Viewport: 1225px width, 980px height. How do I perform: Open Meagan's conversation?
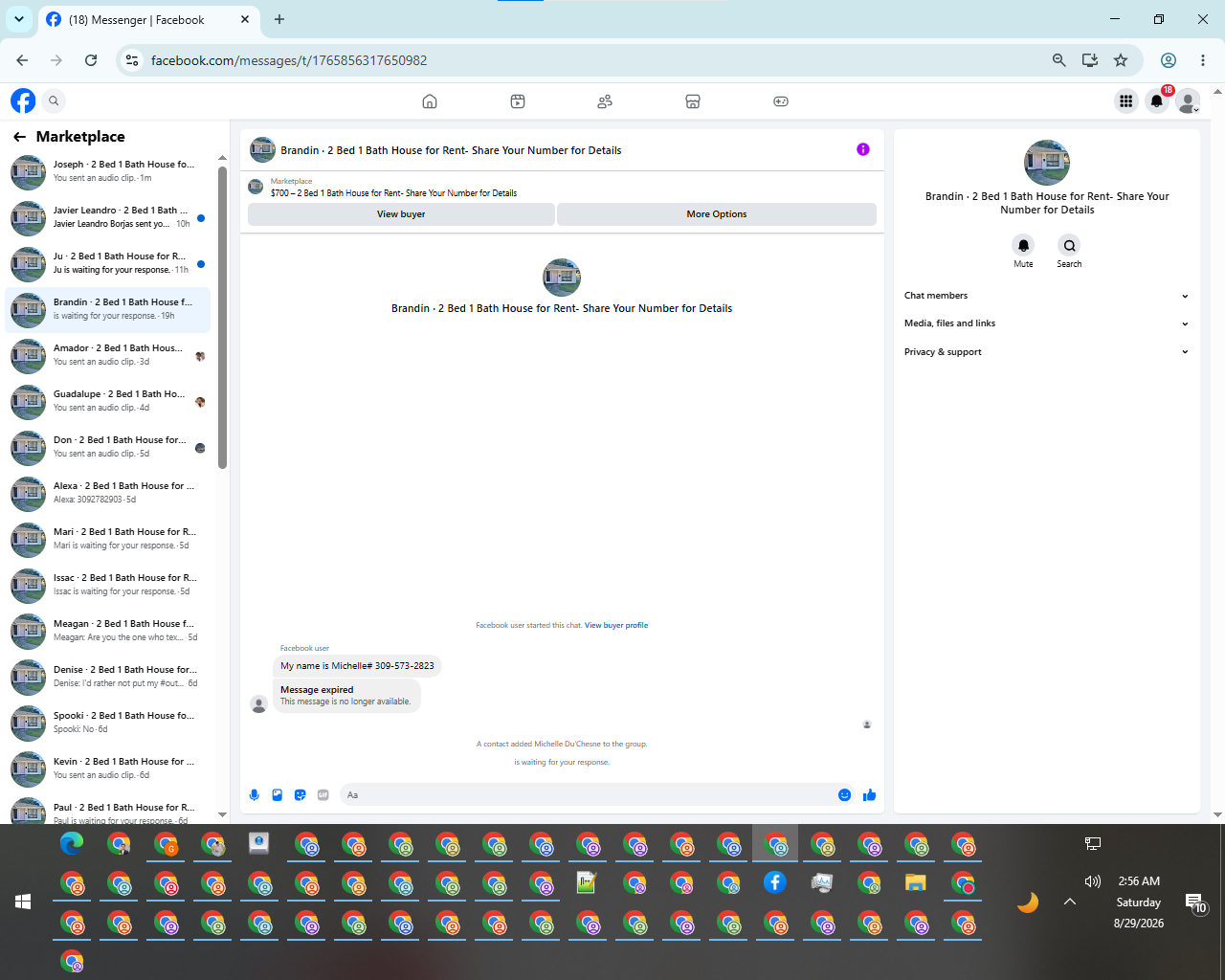click(108, 632)
